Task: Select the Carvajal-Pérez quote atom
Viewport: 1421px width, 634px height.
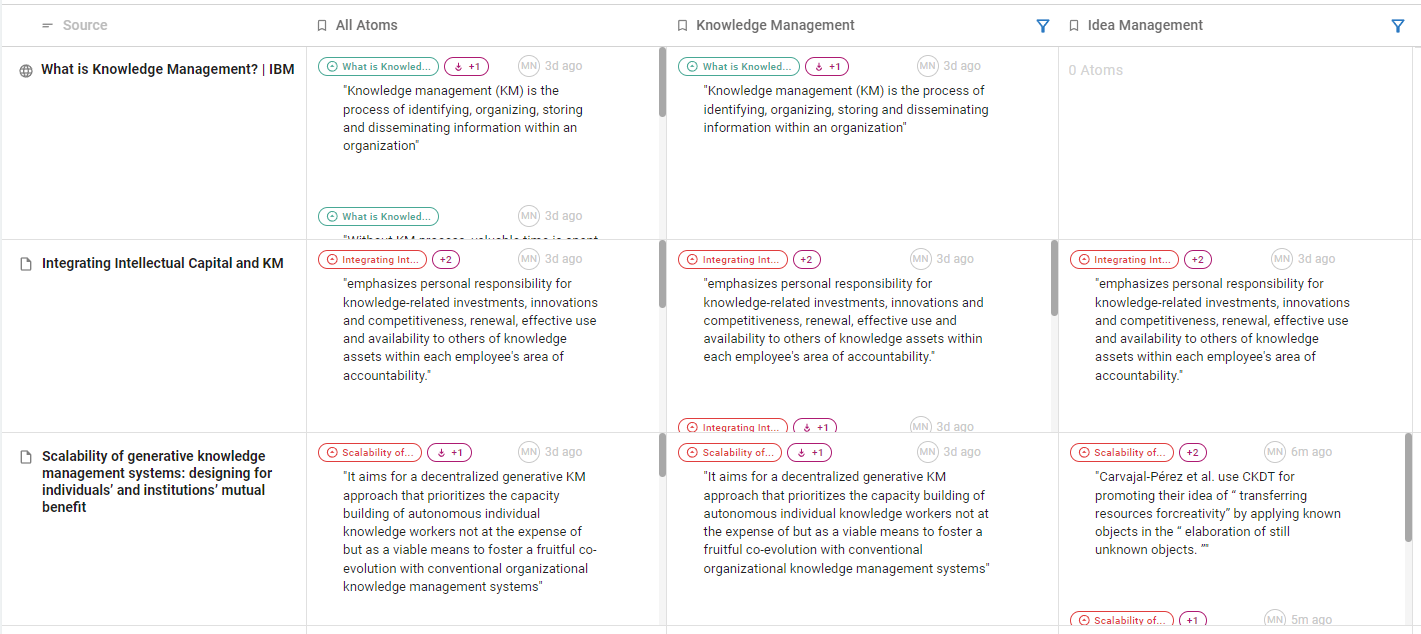Action: (x=1217, y=513)
